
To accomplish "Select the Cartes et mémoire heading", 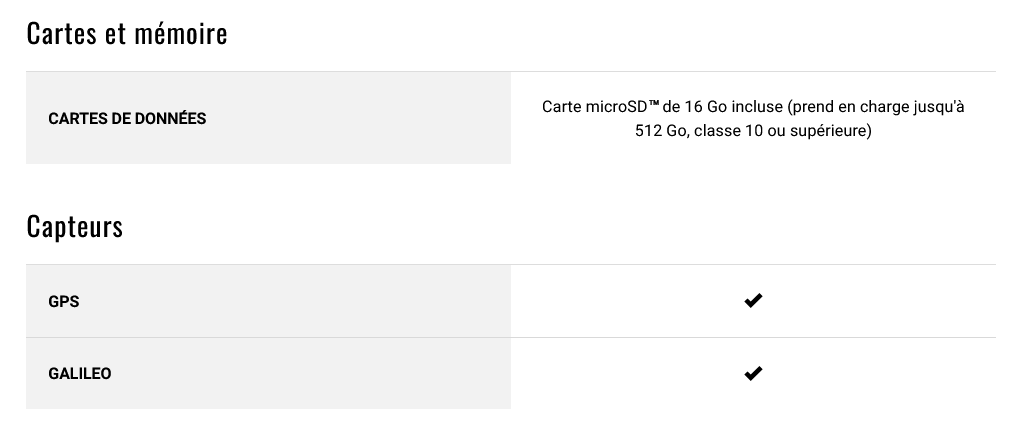I will [x=127, y=34].
